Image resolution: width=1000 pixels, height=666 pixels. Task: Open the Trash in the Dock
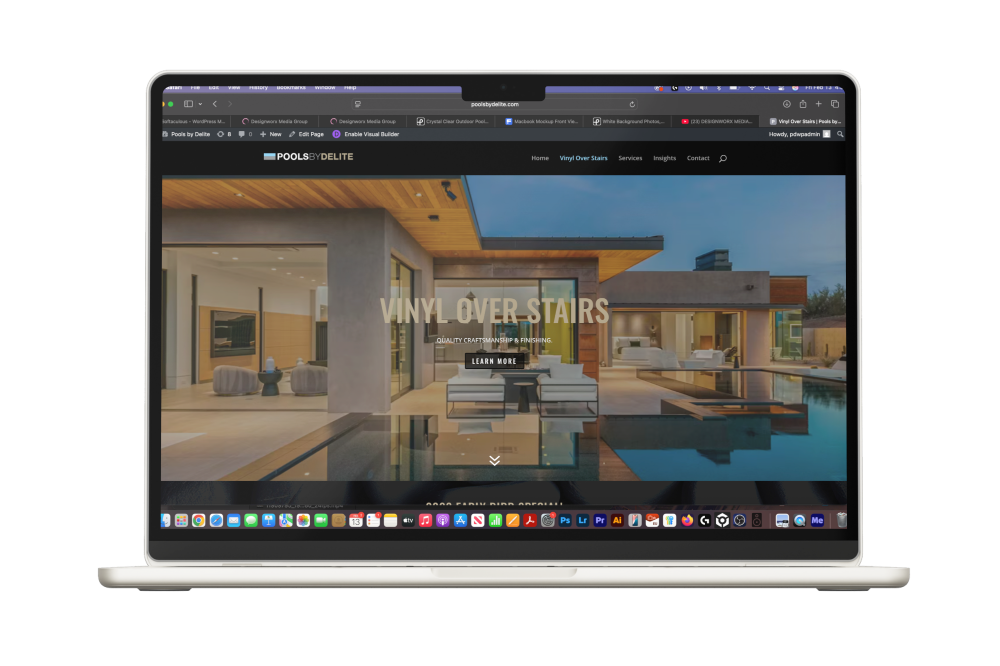(841, 520)
